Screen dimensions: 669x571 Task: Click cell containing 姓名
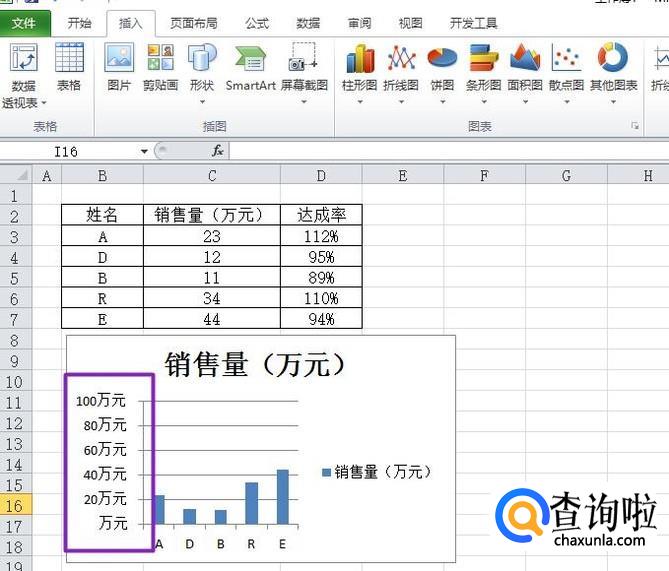[x=102, y=215]
